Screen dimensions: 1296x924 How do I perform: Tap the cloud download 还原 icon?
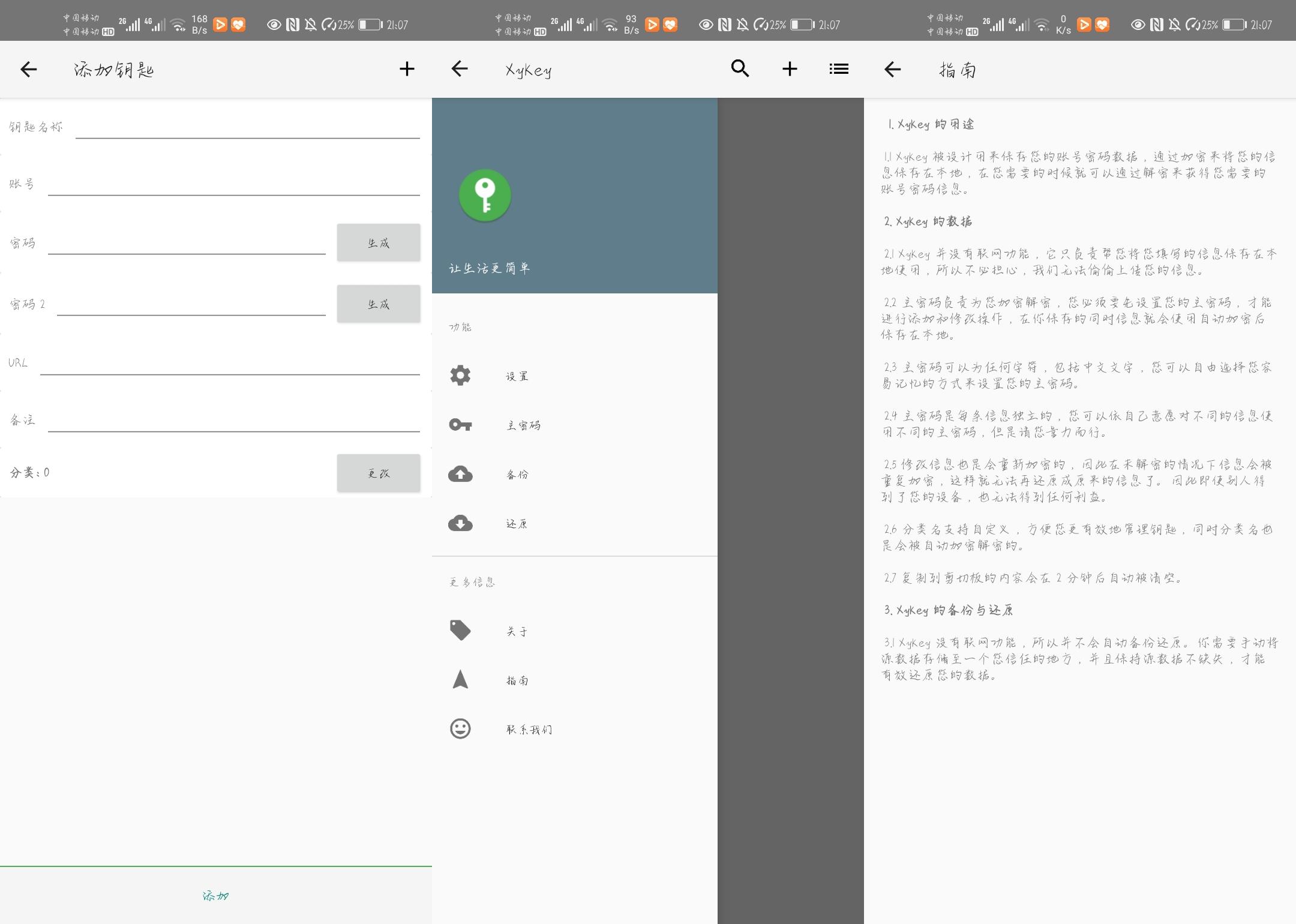coord(460,523)
